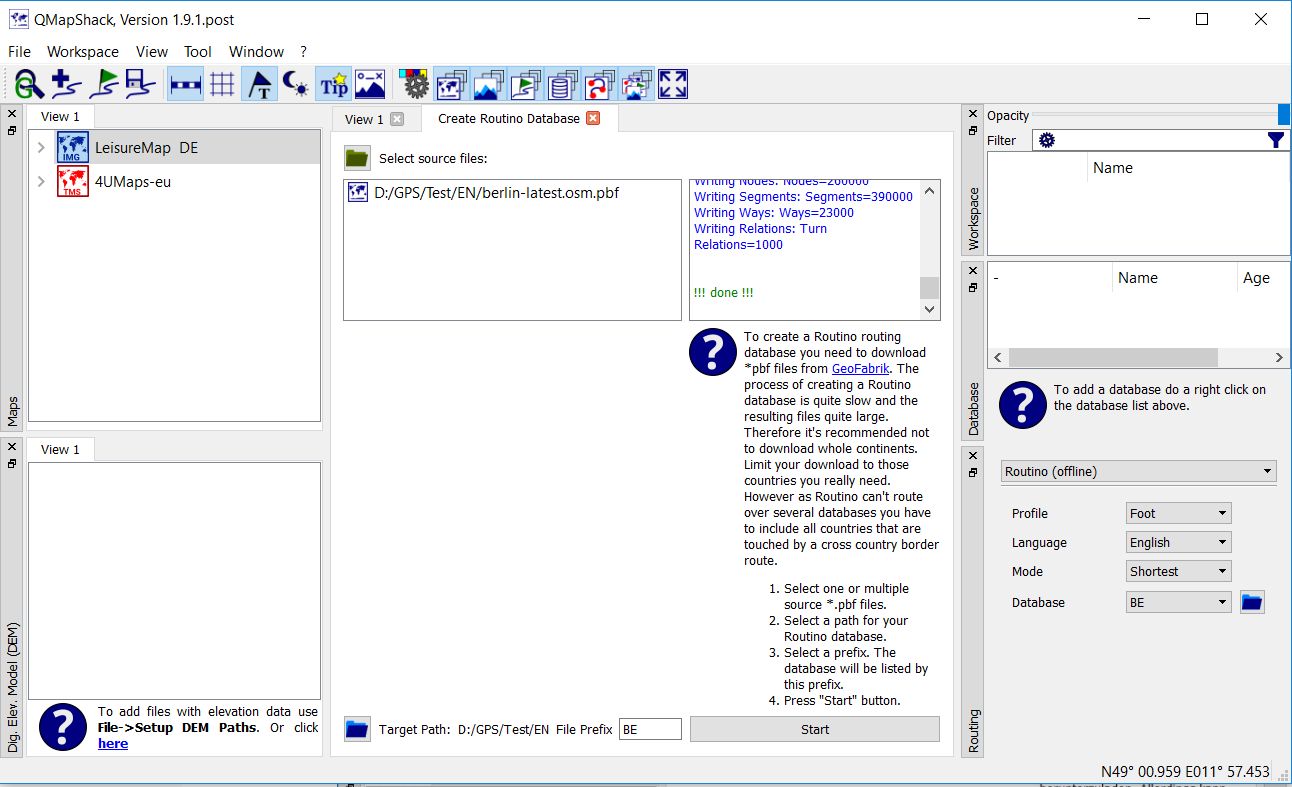Open the File menu
This screenshot has width=1292, height=787.
point(19,52)
